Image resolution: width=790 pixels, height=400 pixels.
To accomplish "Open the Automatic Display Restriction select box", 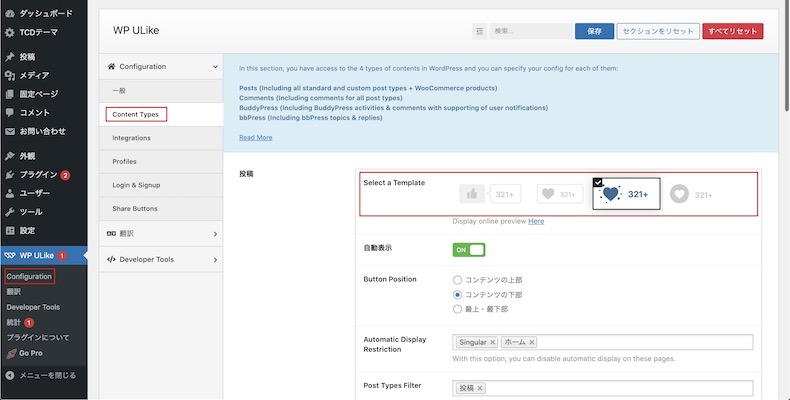I will pyautogui.click(x=603, y=342).
